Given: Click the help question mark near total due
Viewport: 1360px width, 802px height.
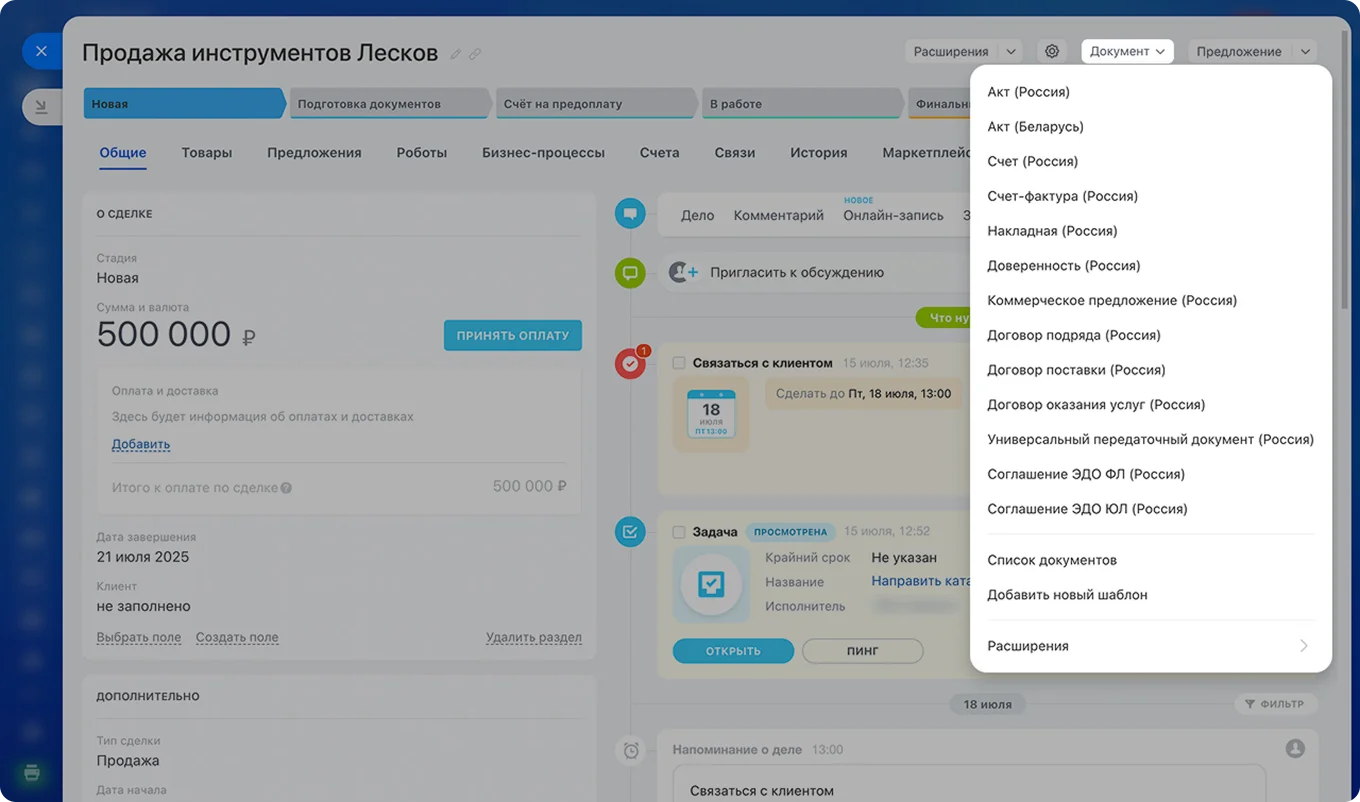Looking at the screenshot, I should [286, 488].
